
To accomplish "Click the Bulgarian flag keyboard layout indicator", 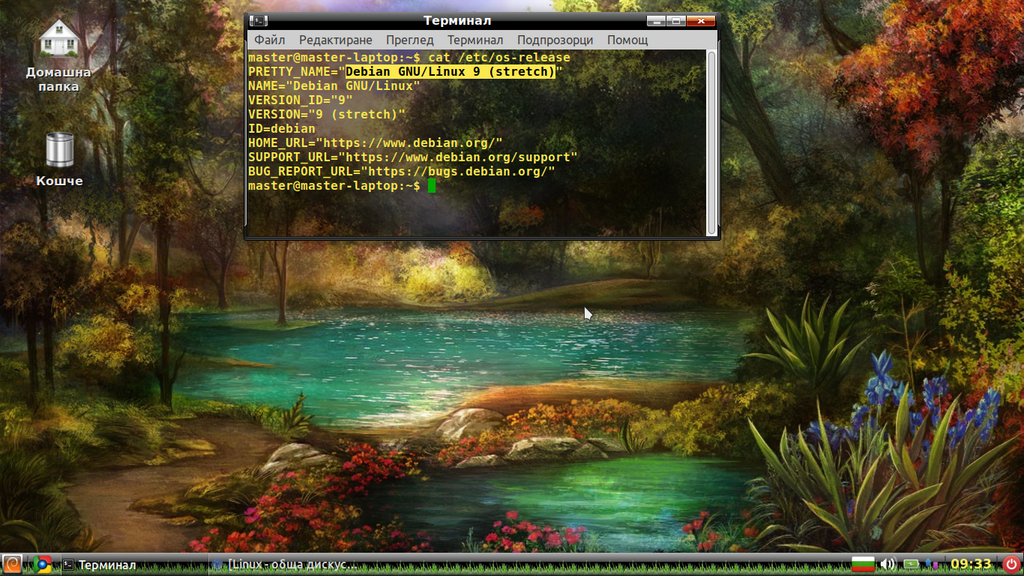I will [x=863, y=564].
